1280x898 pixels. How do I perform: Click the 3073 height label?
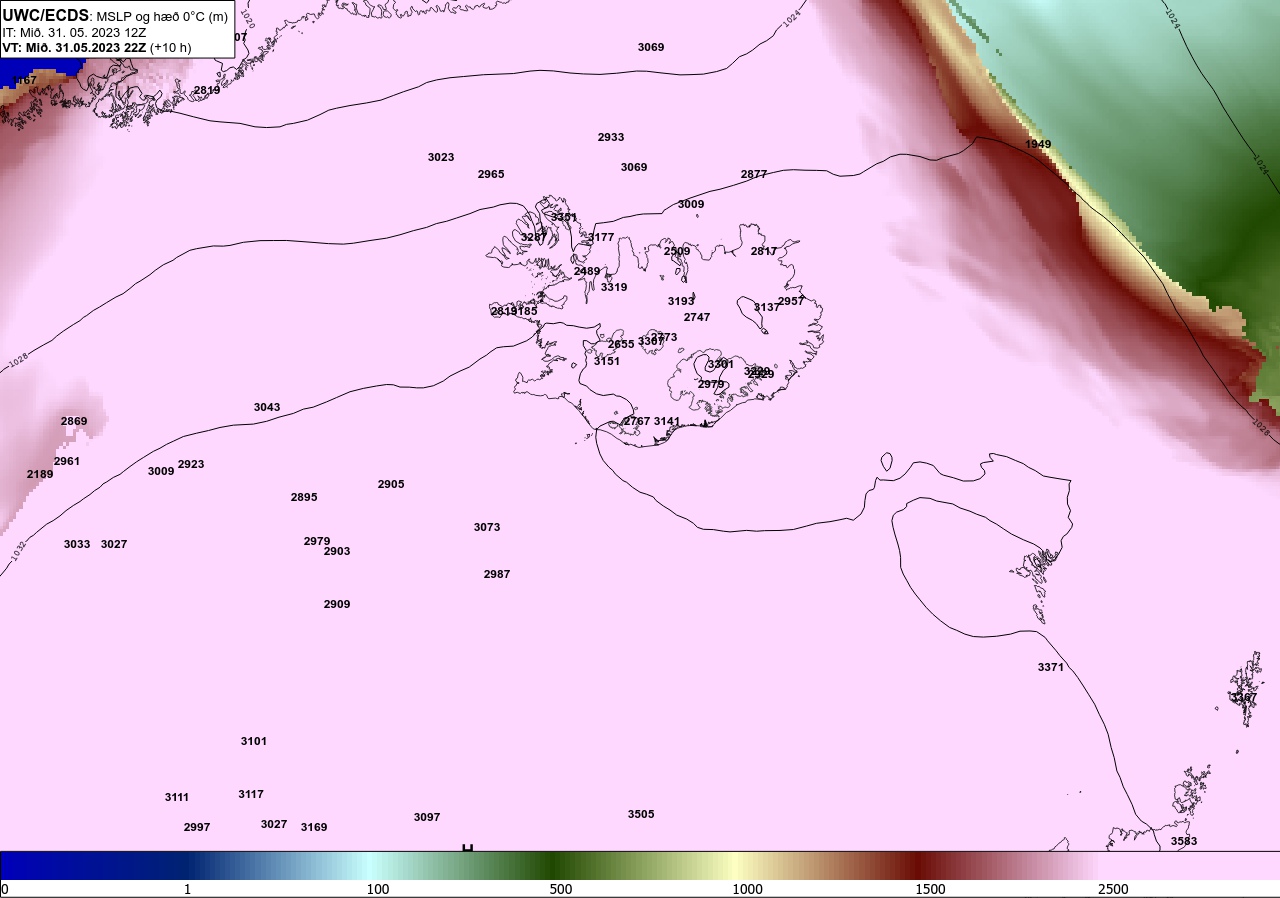487,527
